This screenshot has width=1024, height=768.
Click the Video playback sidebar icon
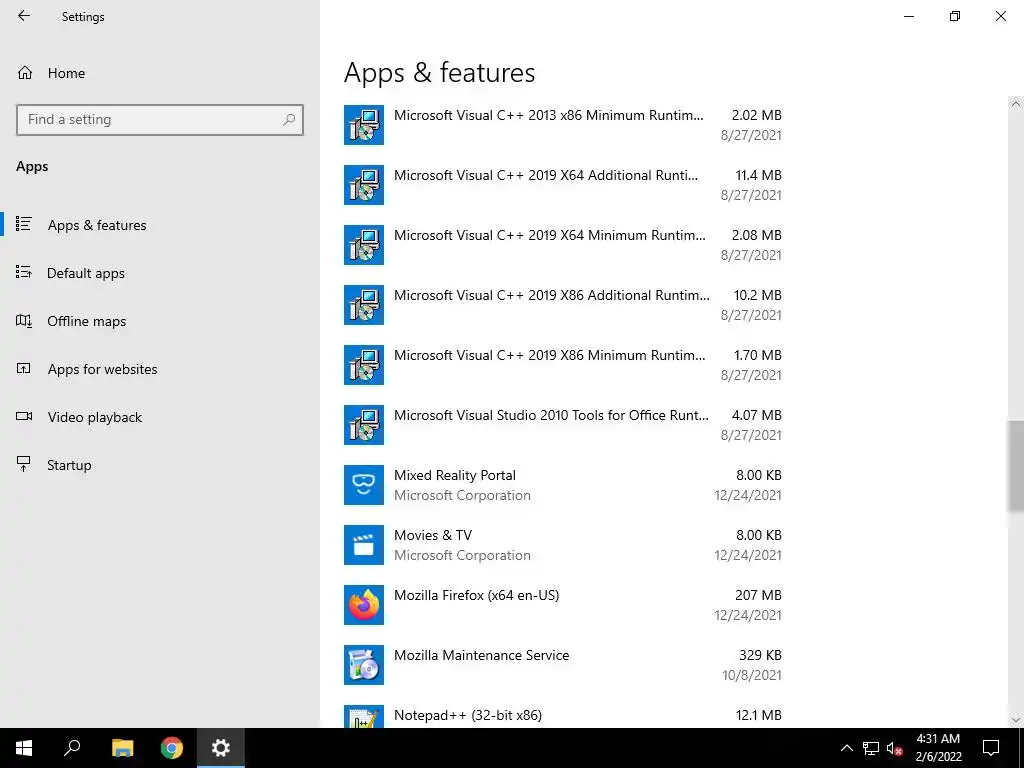click(24, 416)
